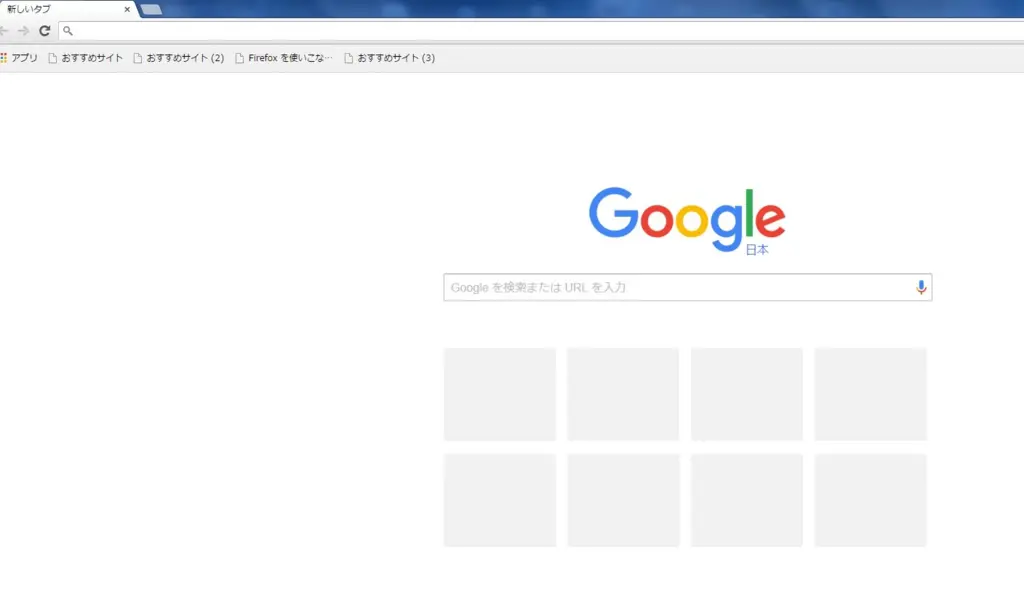Image resolution: width=1024 pixels, height=598 pixels.
Task: Open the first most-visited tile in the top row
Action: pos(500,394)
